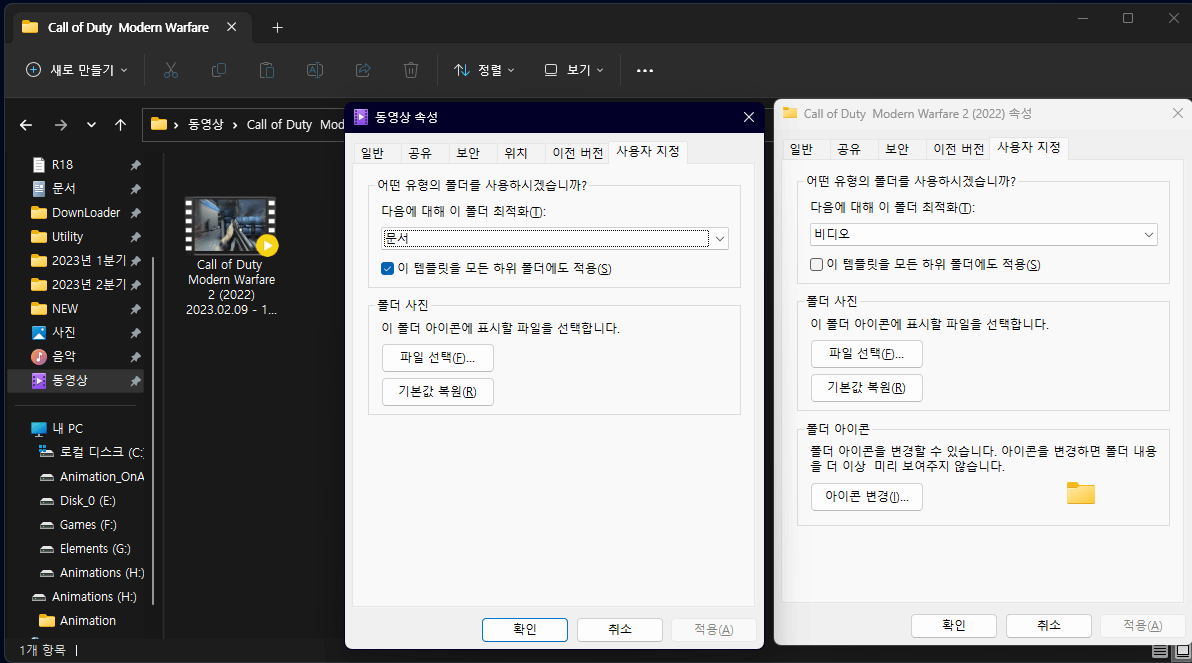Image resolution: width=1192 pixels, height=663 pixels.
Task: Open Disk_0 (E:) drive
Action: pos(87,500)
